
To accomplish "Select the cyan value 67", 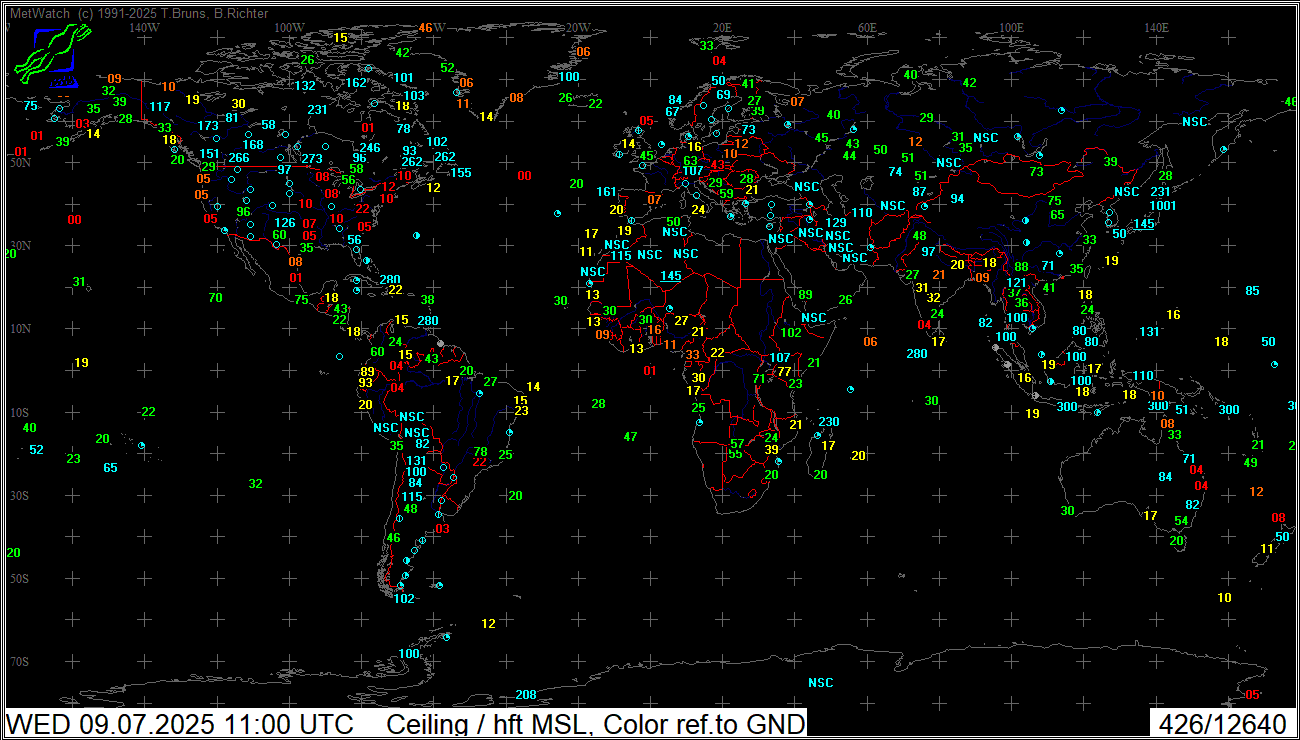I will 672,112.
